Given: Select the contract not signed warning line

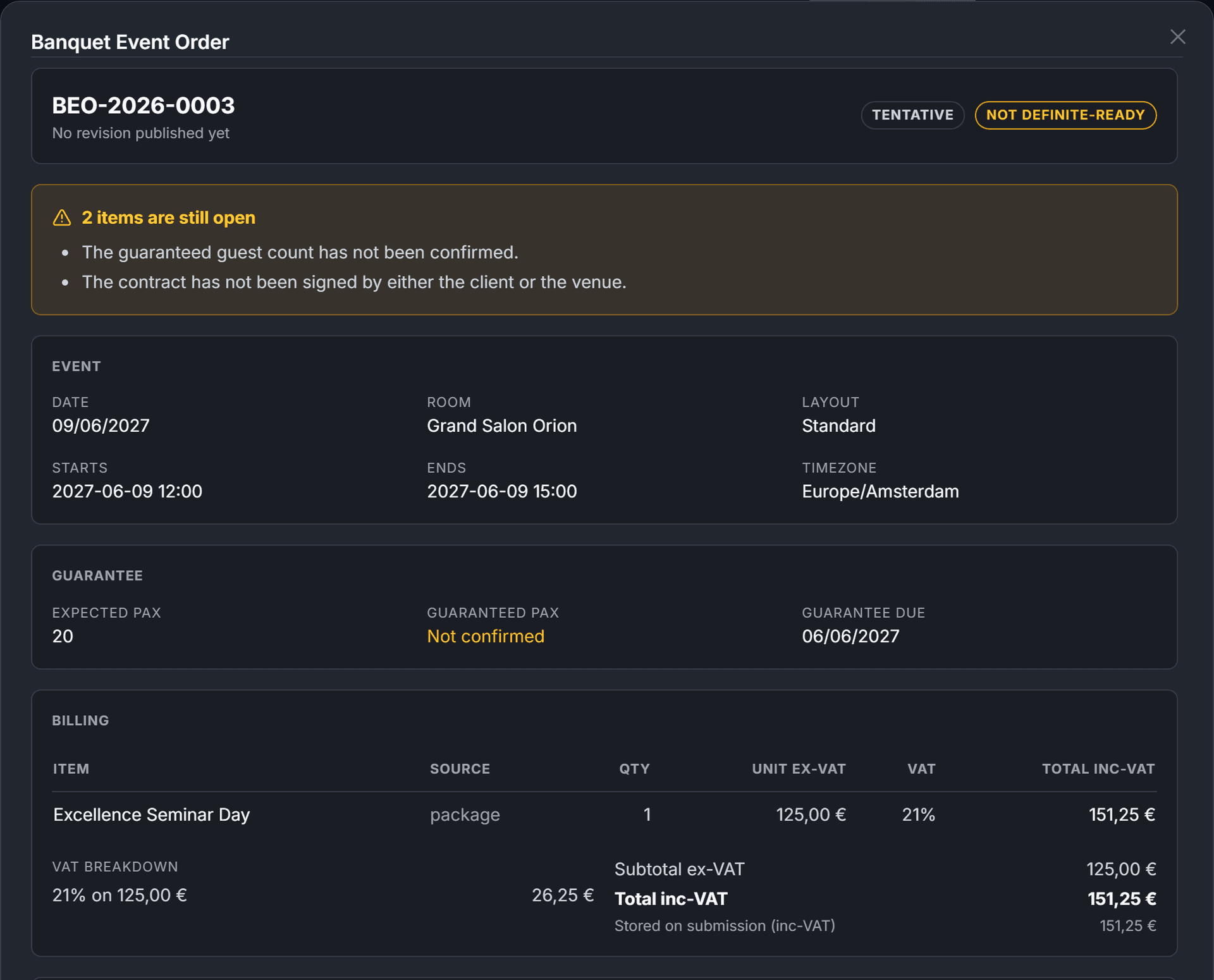Looking at the screenshot, I should [354, 282].
